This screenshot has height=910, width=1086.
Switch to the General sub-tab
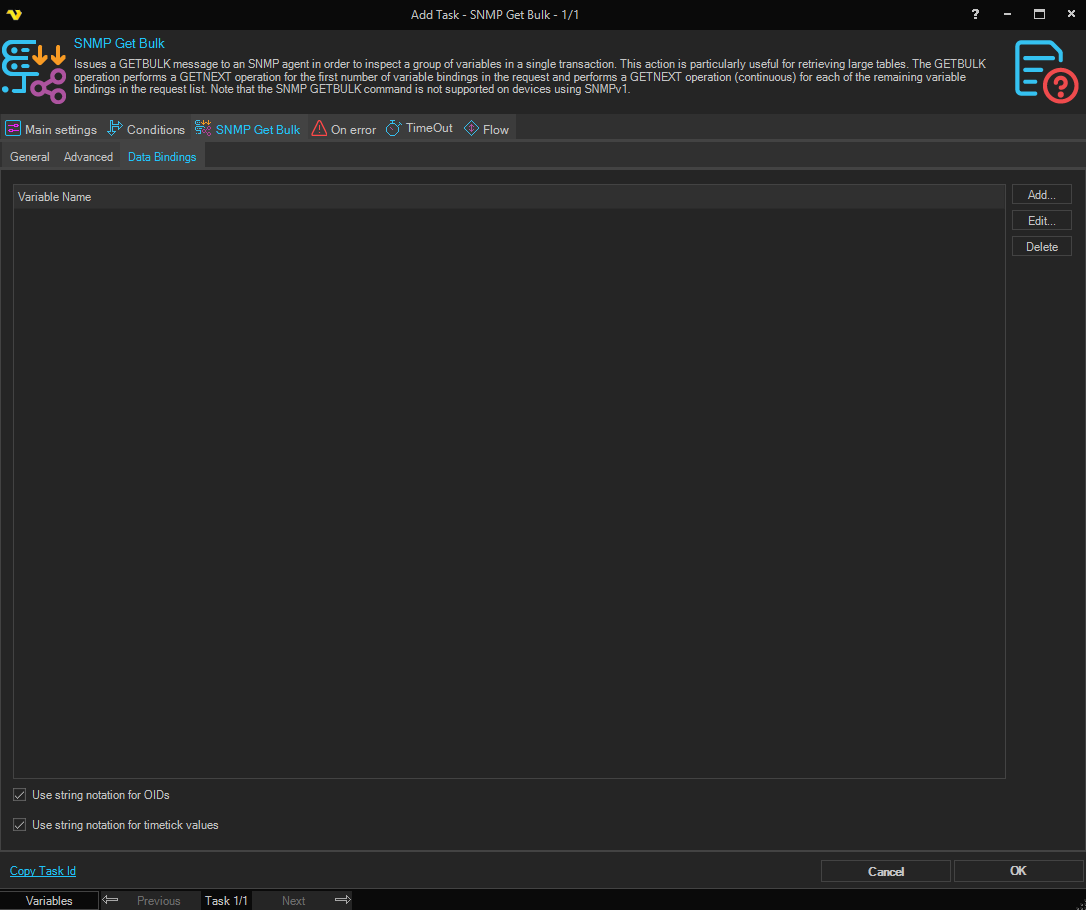coord(30,157)
